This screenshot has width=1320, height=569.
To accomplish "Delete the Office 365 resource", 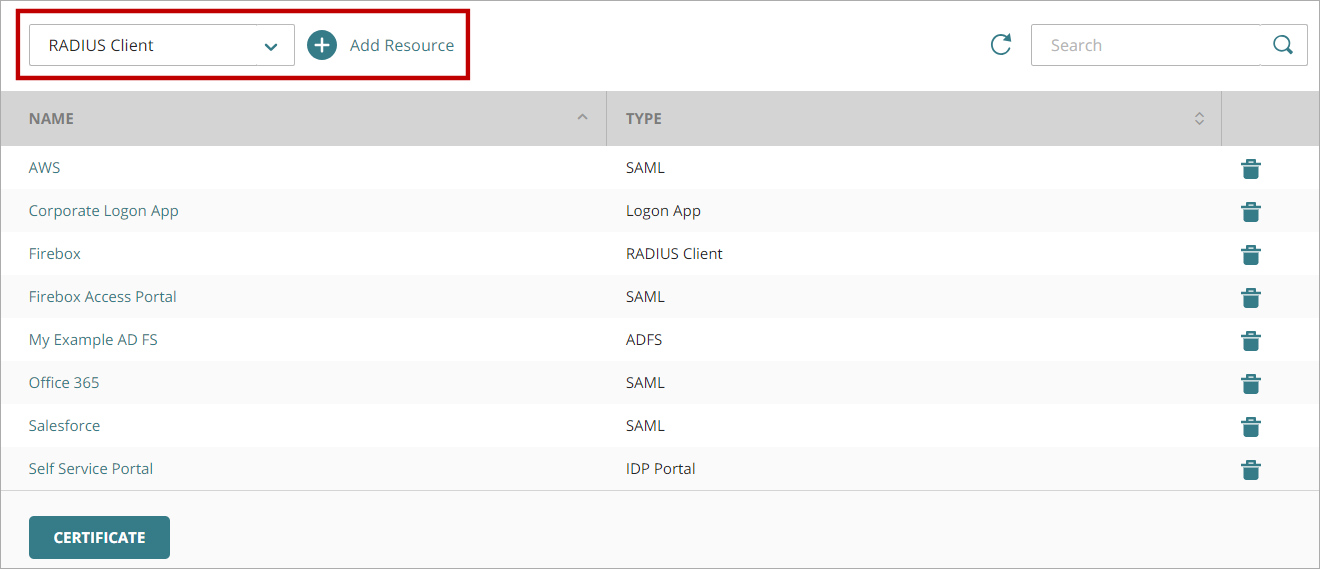I will click(1250, 384).
